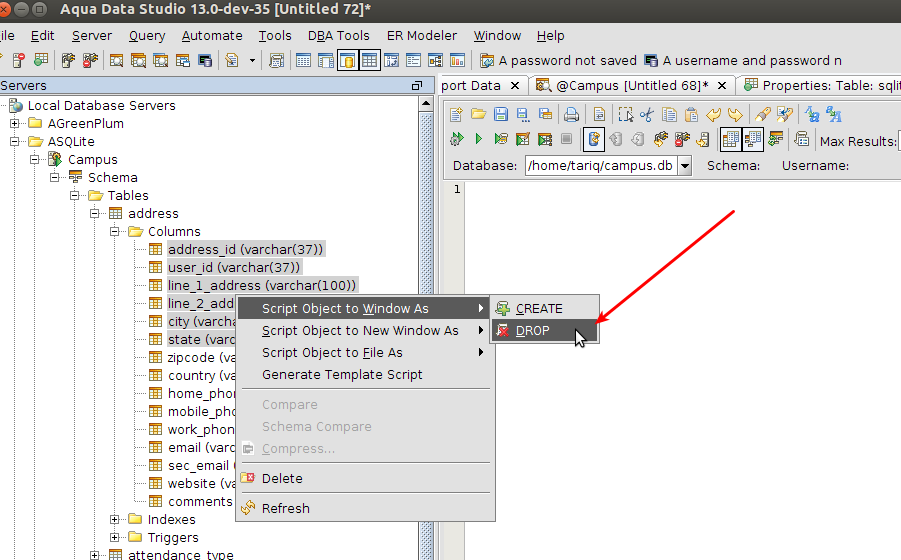The width and height of the screenshot is (901, 560).
Task: Open the Query Analyzer magnifier window icon
Action: [x=117, y=60]
